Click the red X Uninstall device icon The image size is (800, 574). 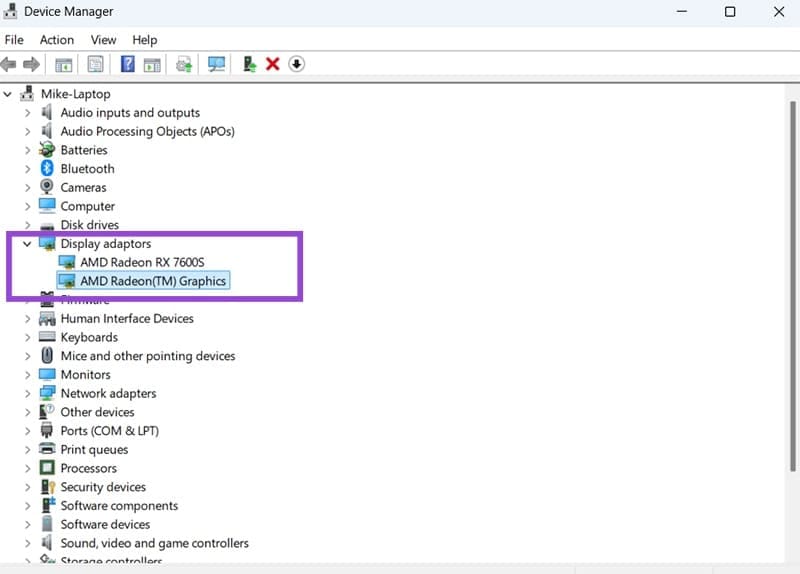[x=273, y=64]
